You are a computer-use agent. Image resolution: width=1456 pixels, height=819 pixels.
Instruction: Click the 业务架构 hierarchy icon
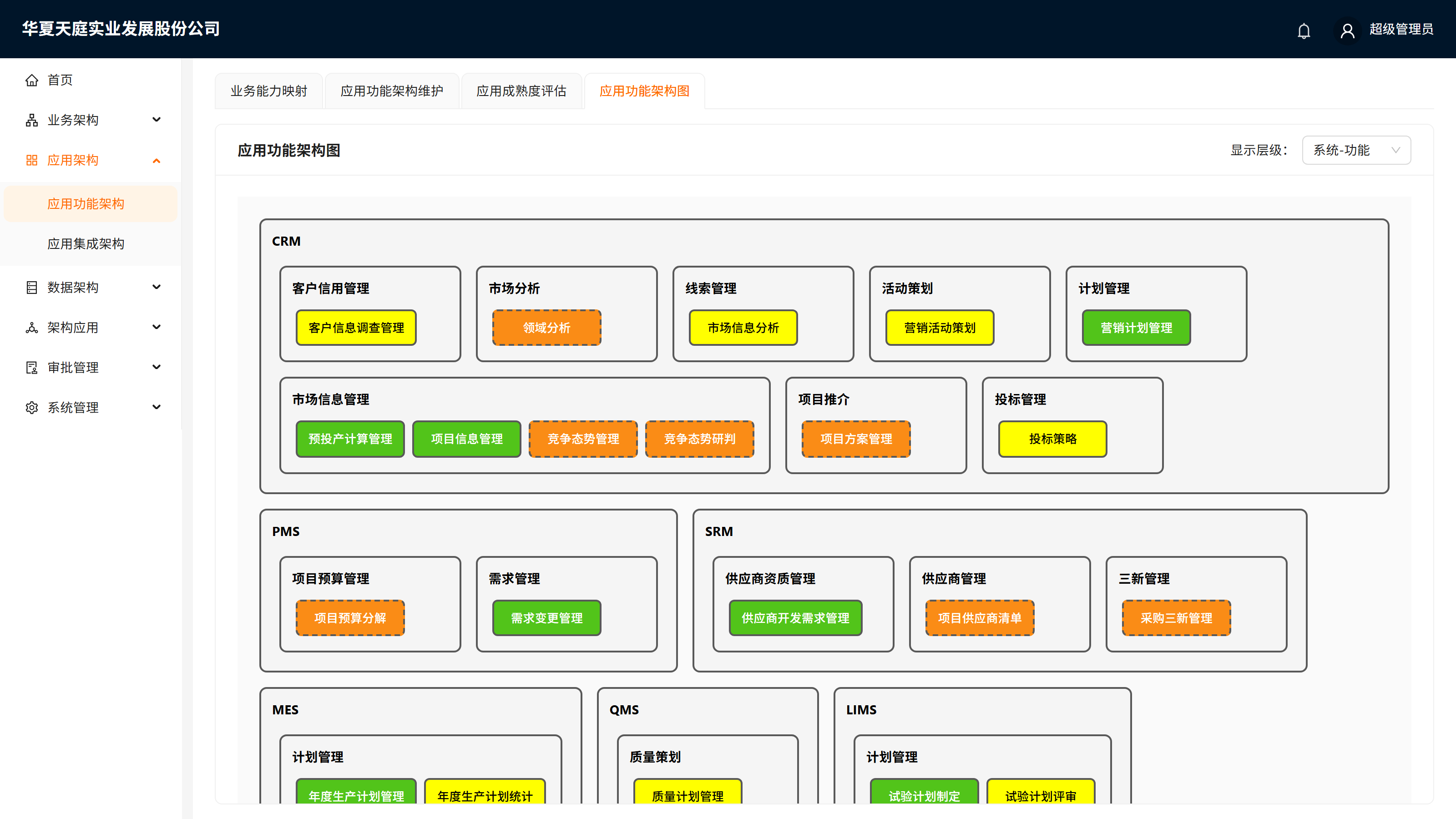[32, 121]
